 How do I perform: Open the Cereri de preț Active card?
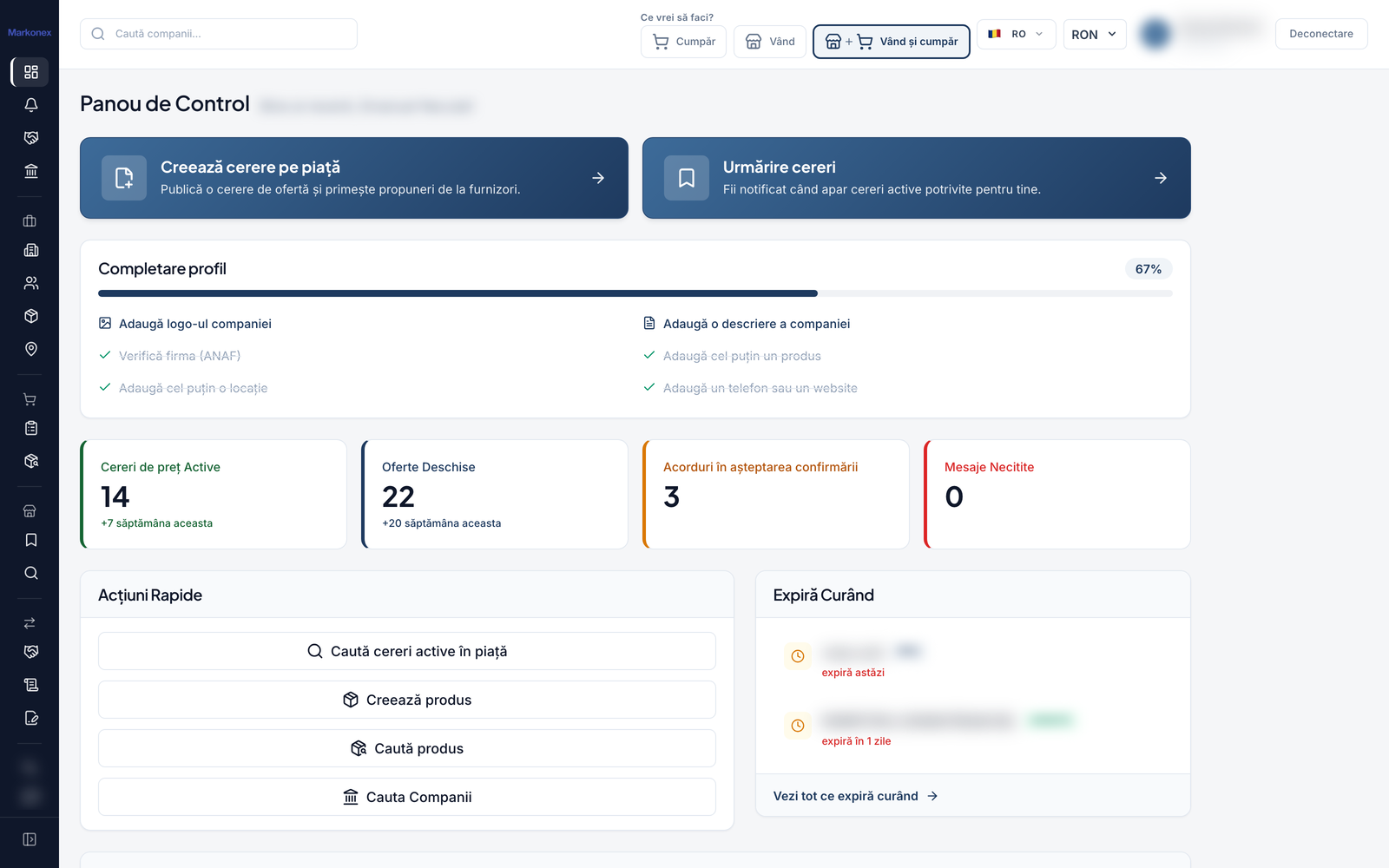click(214, 494)
